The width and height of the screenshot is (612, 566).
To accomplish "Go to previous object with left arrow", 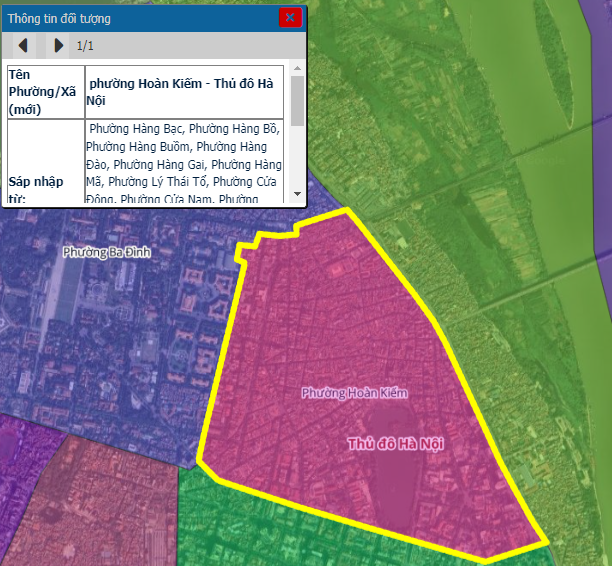I will click(23, 45).
